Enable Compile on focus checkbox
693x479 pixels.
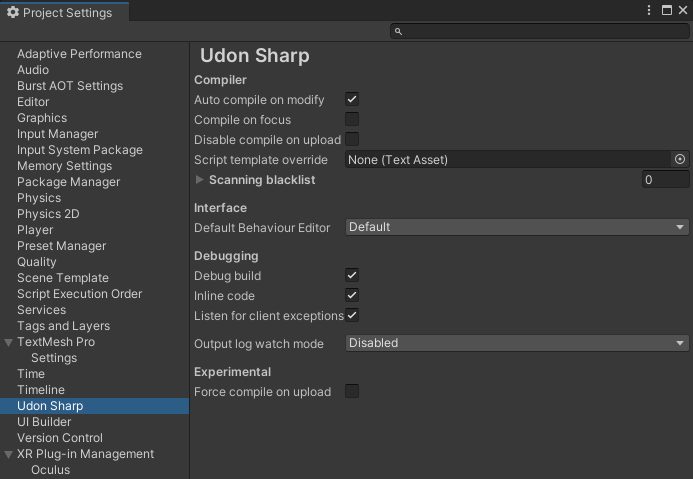click(352, 119)
